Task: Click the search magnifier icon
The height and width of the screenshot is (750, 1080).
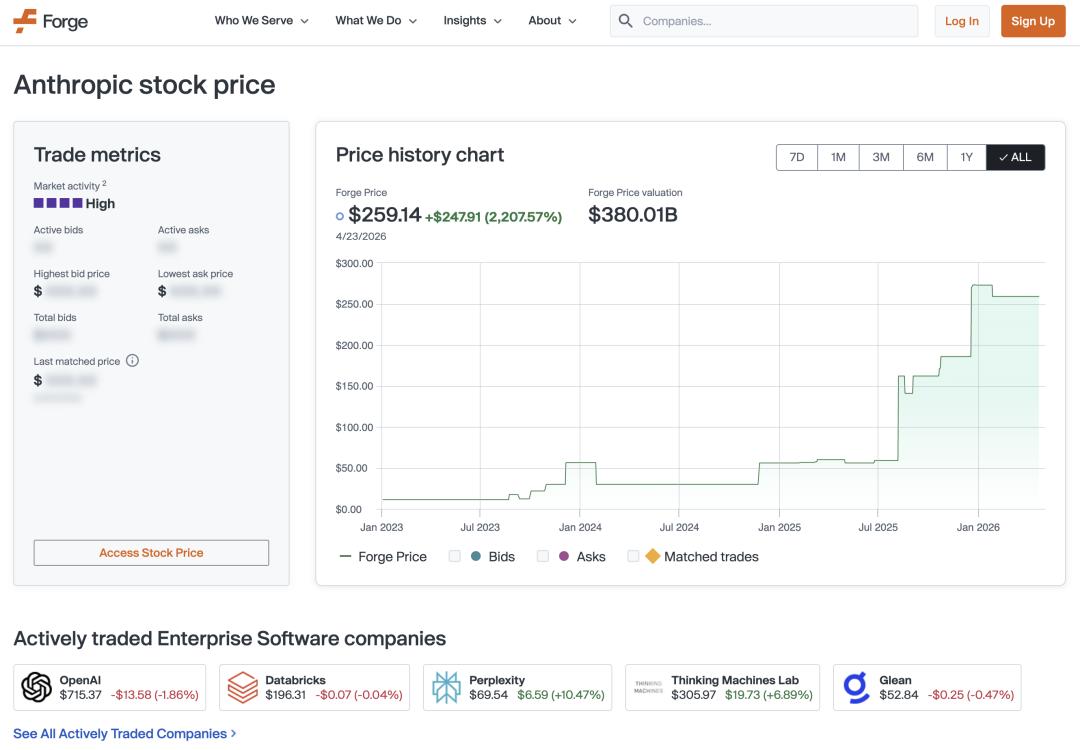Action: [625, 20]
